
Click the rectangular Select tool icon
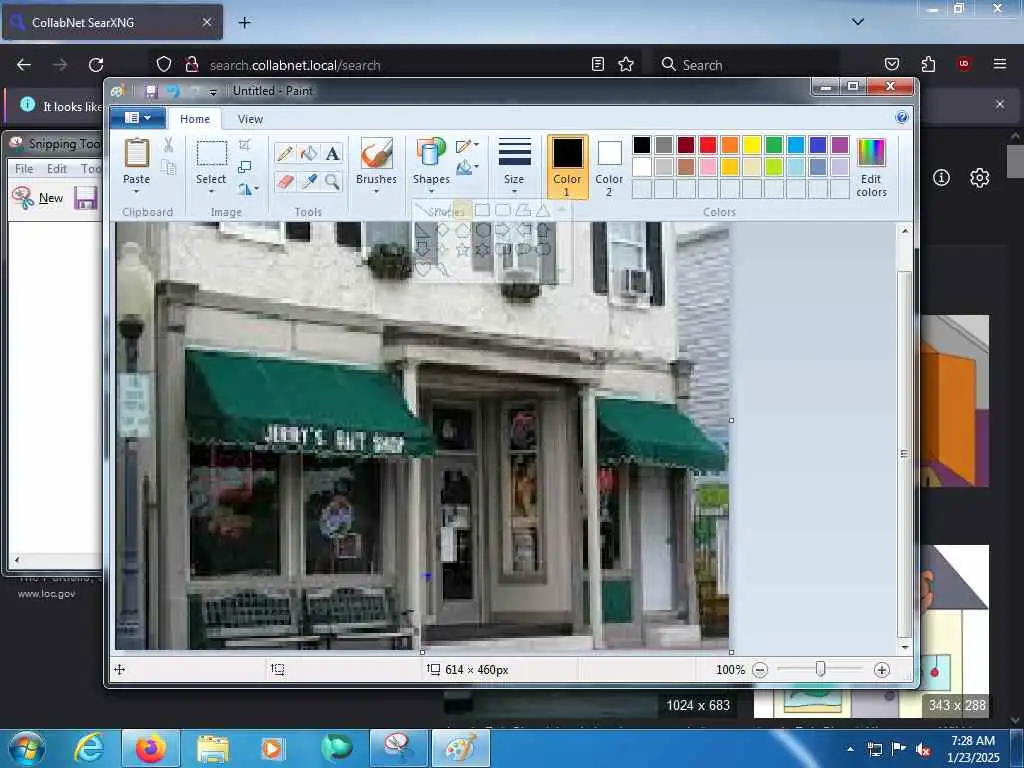pos(212,153)
